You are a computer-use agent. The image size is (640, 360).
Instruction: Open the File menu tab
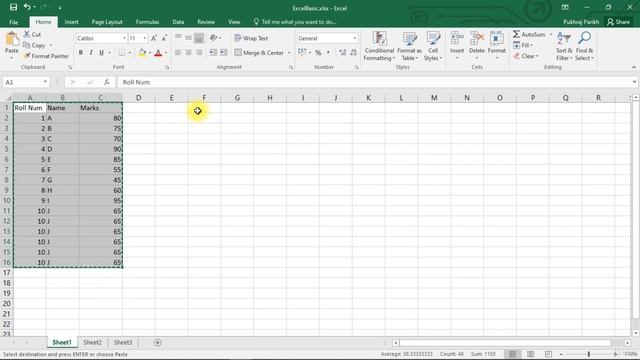[13, 22]
